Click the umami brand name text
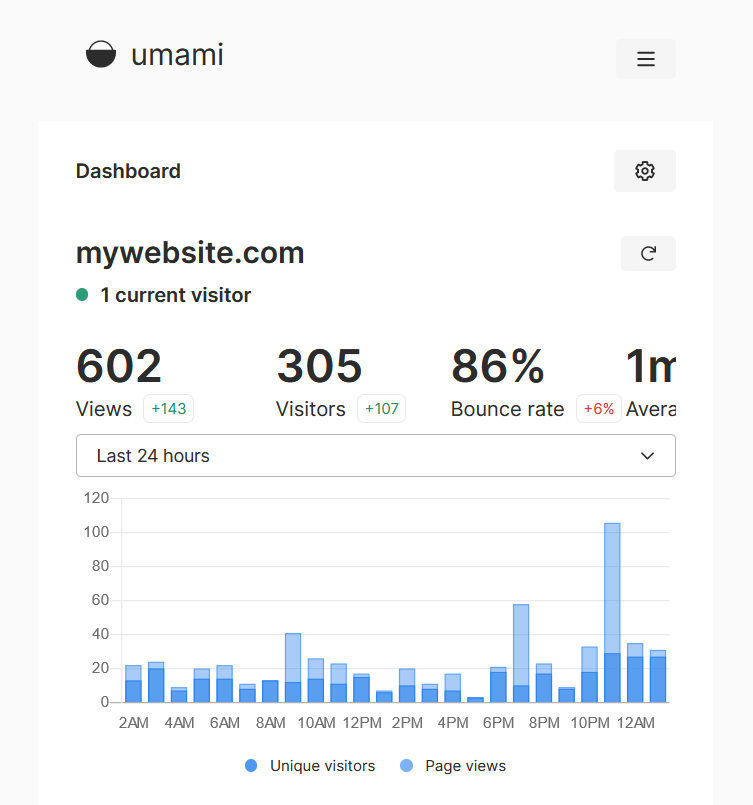This screenshot has height=805, width=753. pos(177,55)
